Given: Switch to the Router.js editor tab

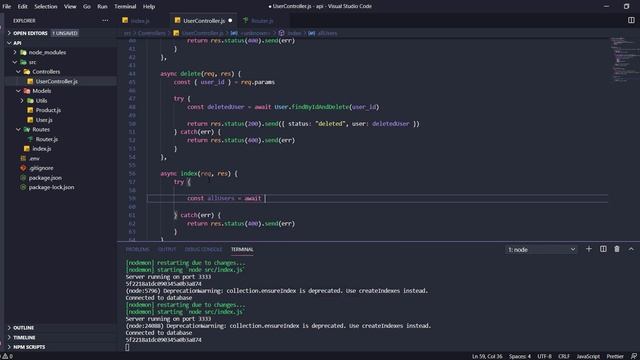Looking at the screenshot, I should click(x=262, y=20).
